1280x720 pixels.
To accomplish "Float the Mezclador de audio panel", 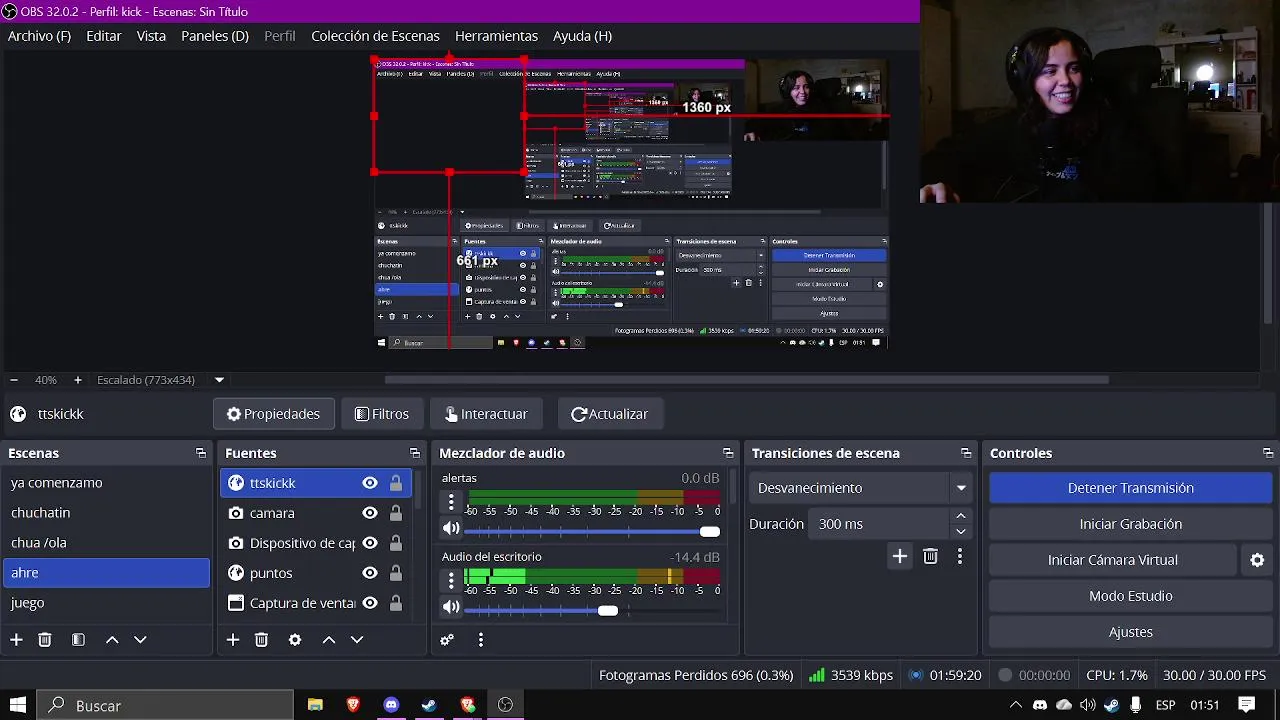I will pyautogui.click(x=728, y=453).
